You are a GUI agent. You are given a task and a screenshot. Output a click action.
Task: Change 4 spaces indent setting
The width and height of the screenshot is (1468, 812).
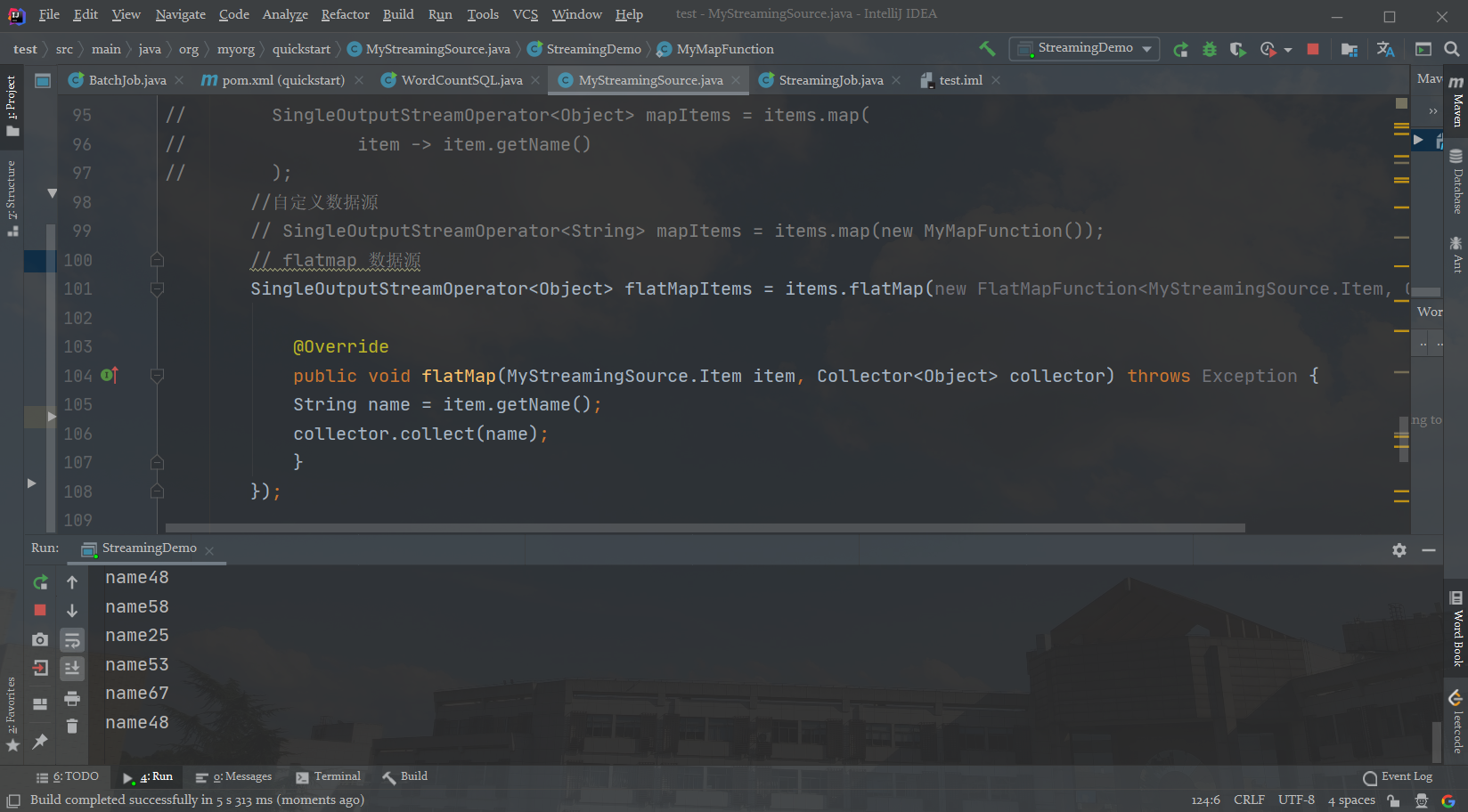point(1351,800)
